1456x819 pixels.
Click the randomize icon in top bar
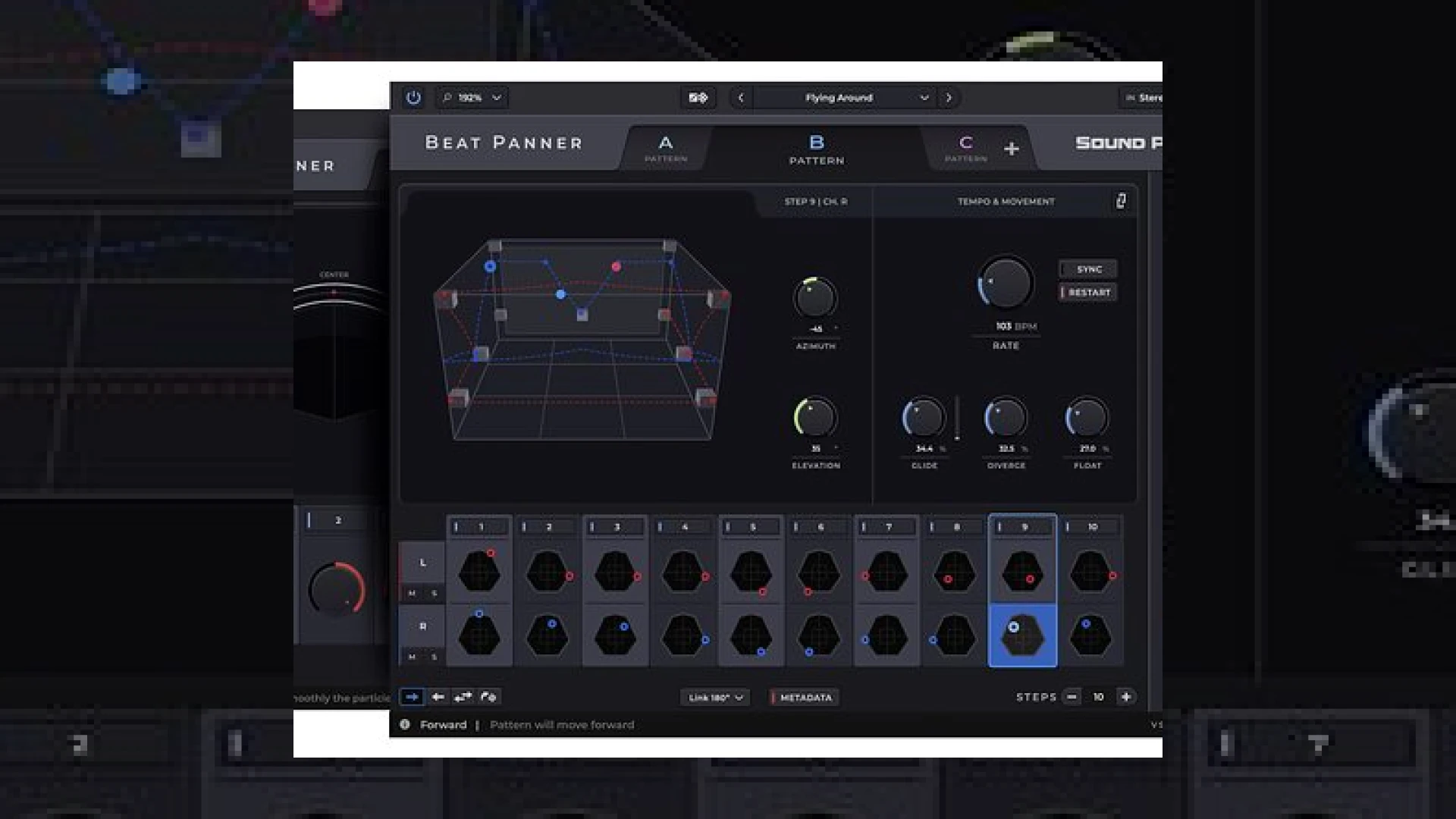pos(698,98)
